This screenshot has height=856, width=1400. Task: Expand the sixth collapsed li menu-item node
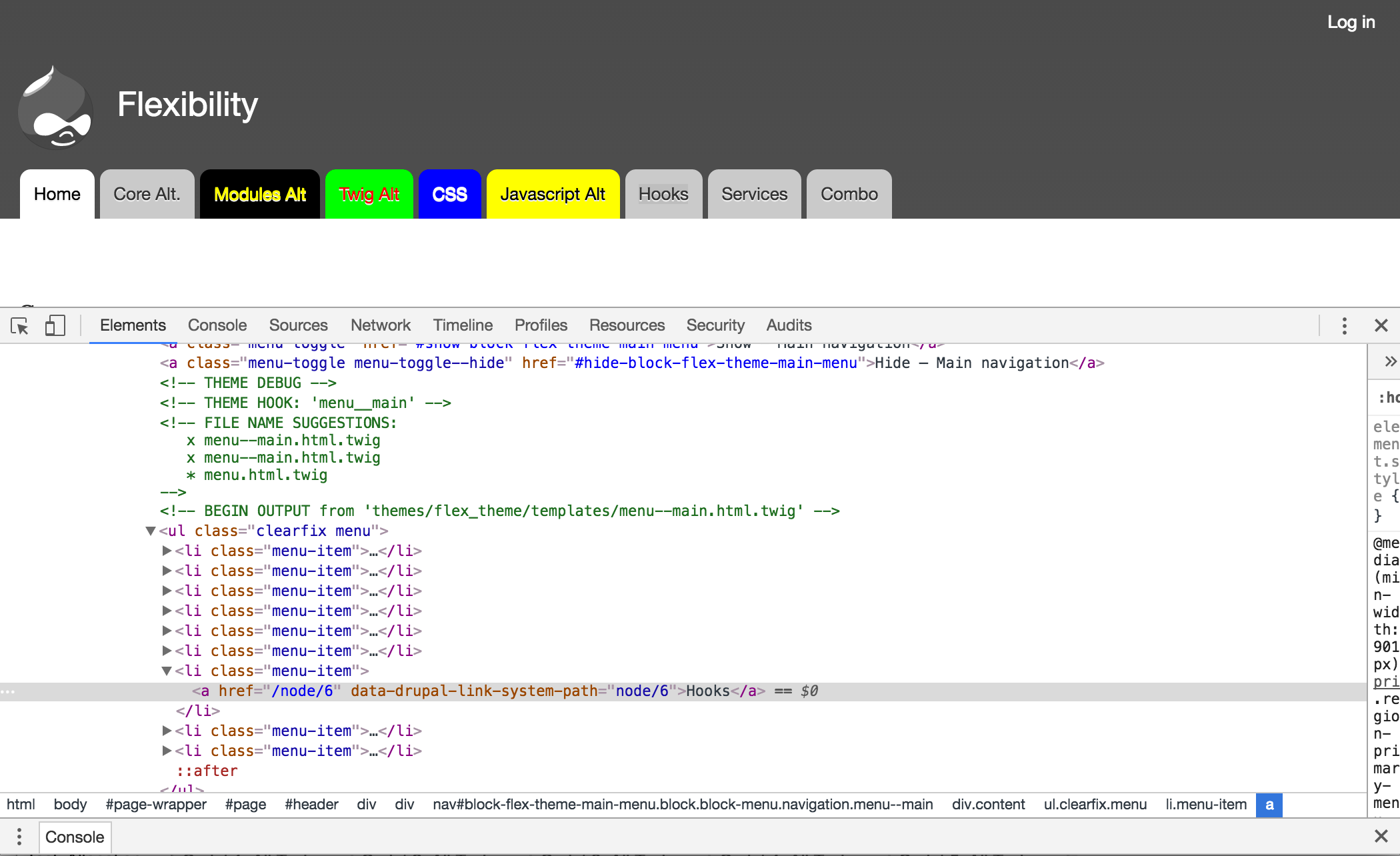[x=167, y=651]
